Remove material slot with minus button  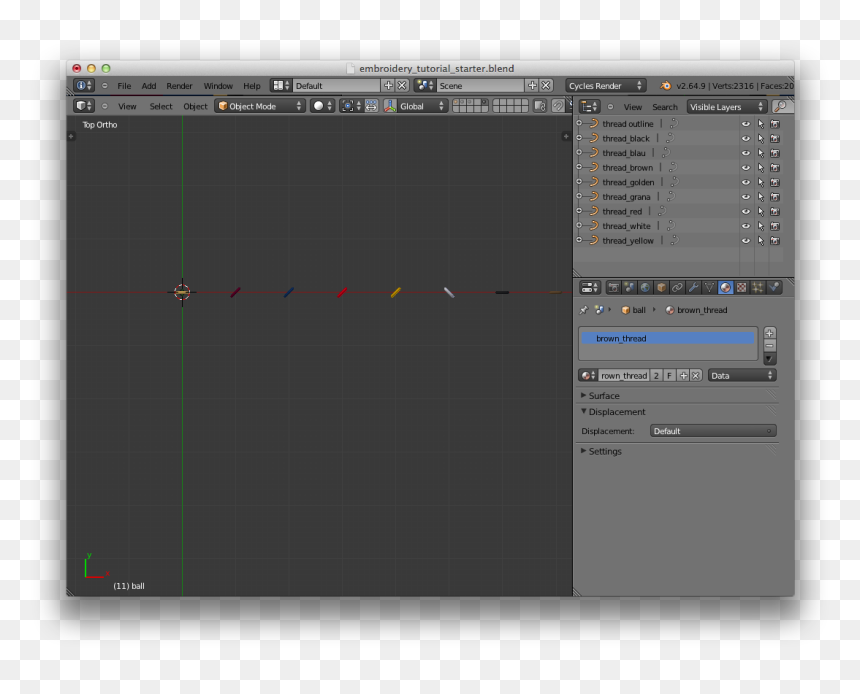click(x=770, y=346)
